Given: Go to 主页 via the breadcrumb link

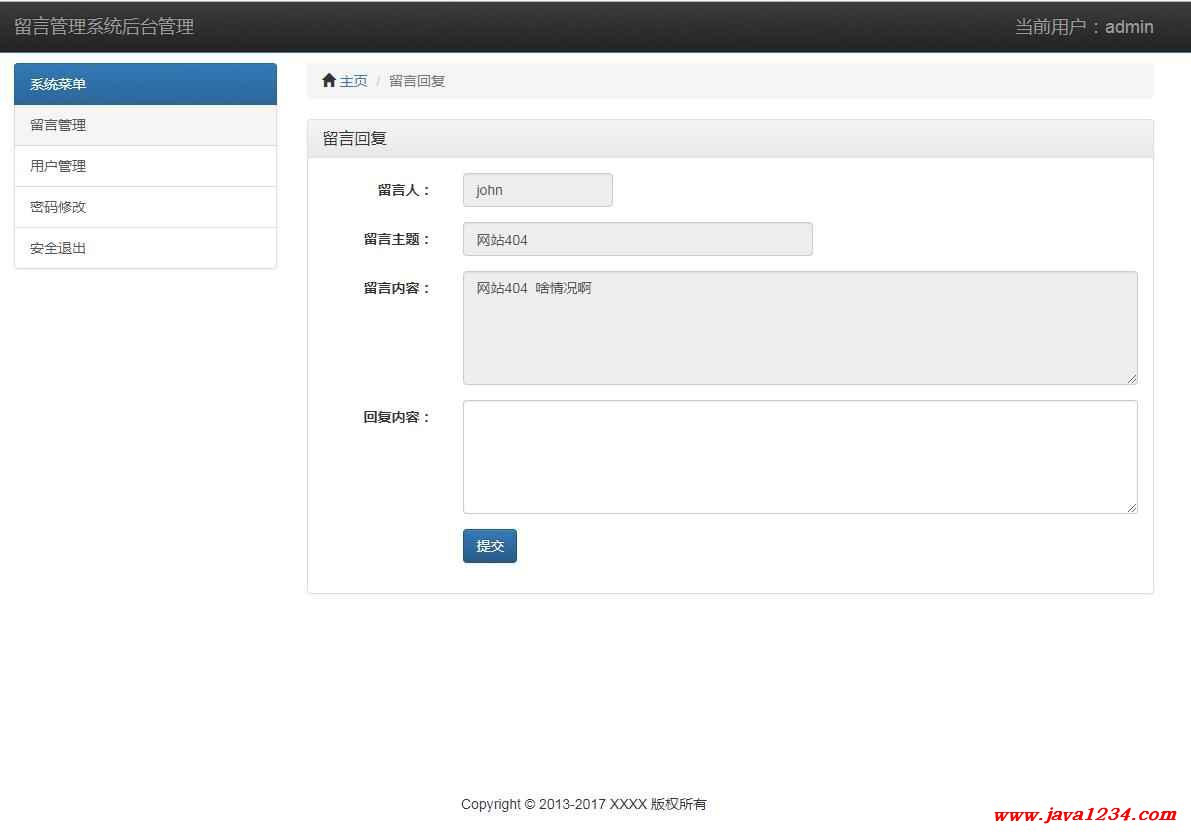Looking at the screenshot, I should pyautogui.click(x=353, y=81).
